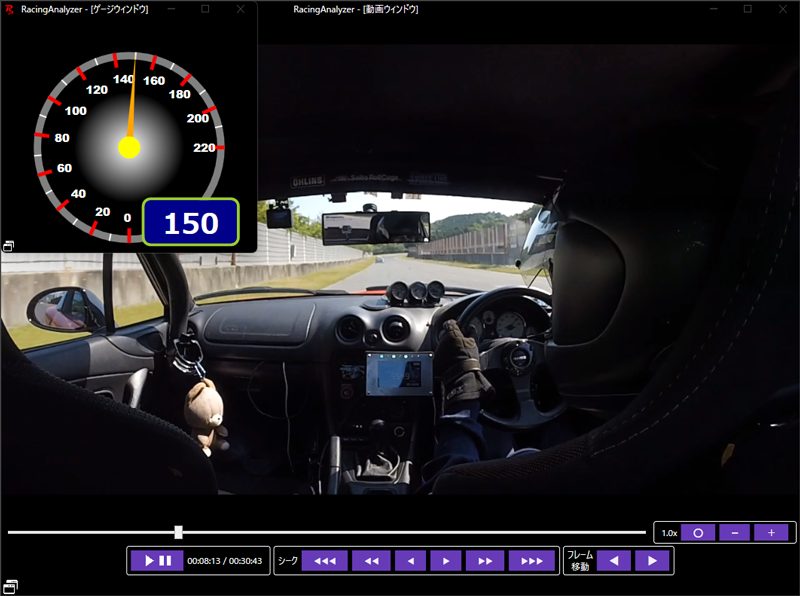The height and width of the screenshot is (596, 800).
Task: Step forward one frame
Action: (x=652, y=561)
